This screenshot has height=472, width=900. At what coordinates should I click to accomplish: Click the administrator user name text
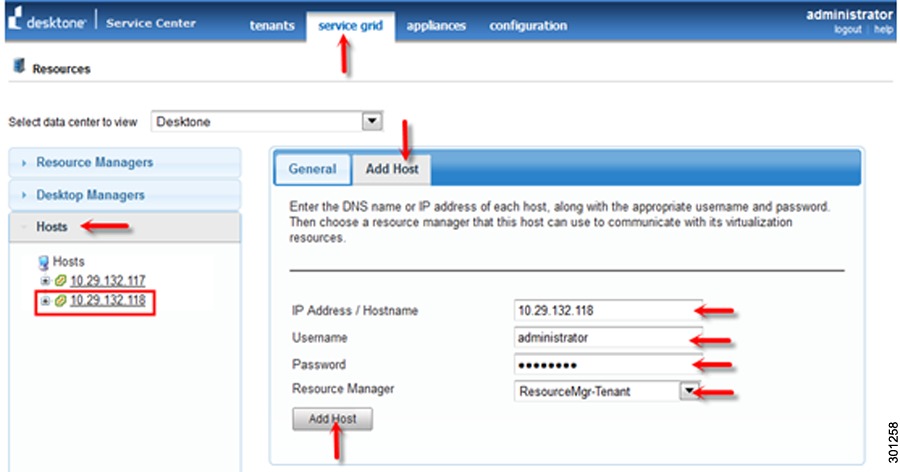[x=849, y=14]
